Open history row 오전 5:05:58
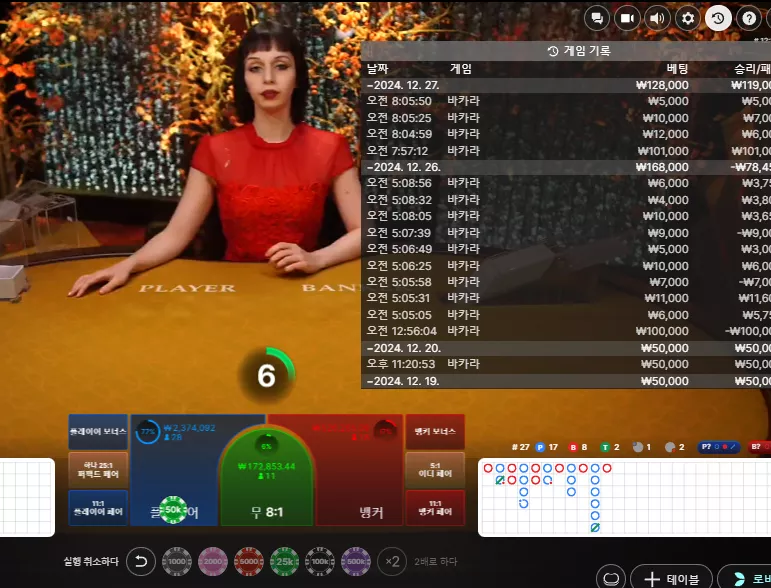Screen dimensions: 771x588 tap(566, 282)
